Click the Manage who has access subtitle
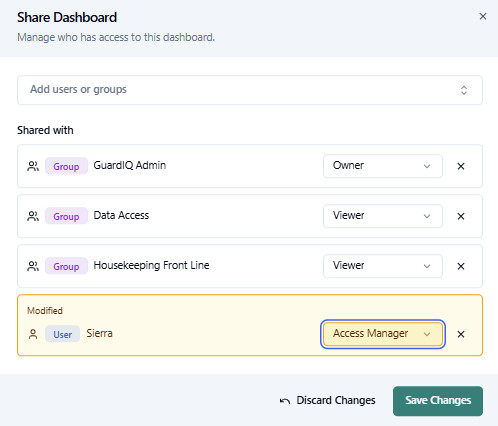Image resolution: width=498 pixels, height=426 pixels. (x=116, y=37)
